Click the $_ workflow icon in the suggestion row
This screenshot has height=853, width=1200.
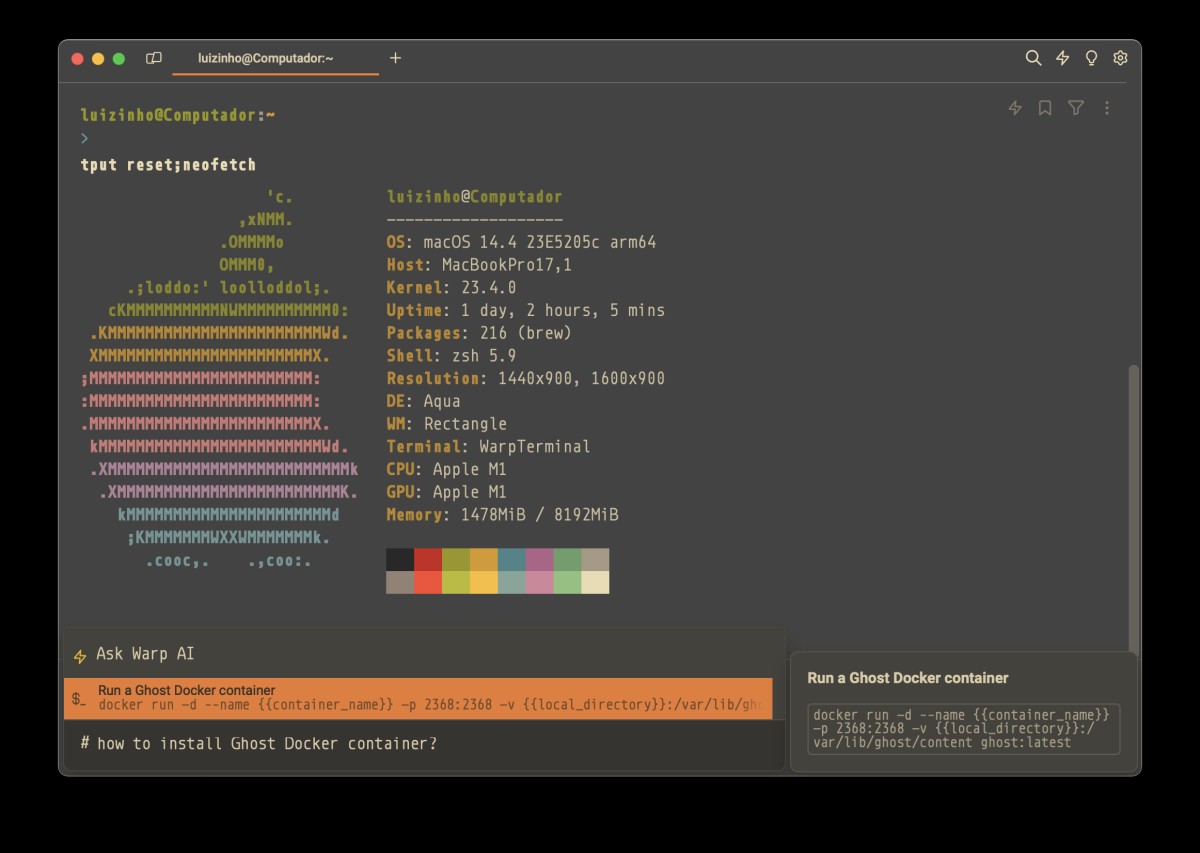pos(79,699)
